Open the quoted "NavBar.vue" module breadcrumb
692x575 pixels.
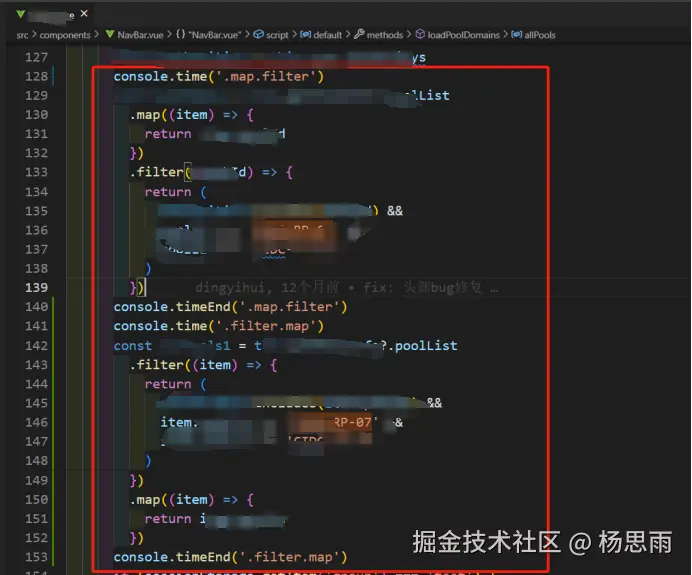tap(215, 35)
